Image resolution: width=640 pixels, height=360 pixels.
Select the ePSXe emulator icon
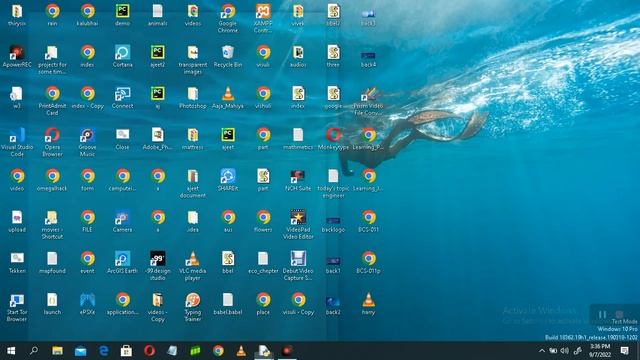pyautogui.click(x=87, y=300)
